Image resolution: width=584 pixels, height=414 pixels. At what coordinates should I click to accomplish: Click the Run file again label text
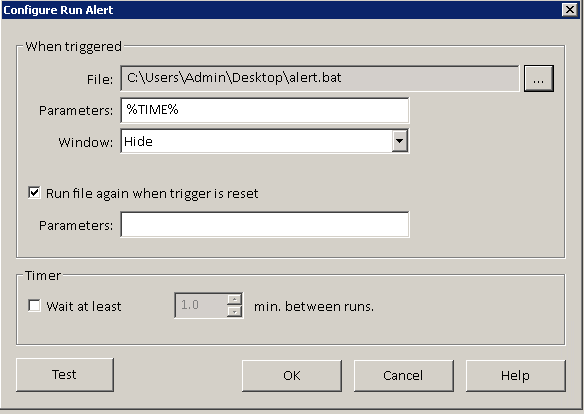click(x=152, y=194)
